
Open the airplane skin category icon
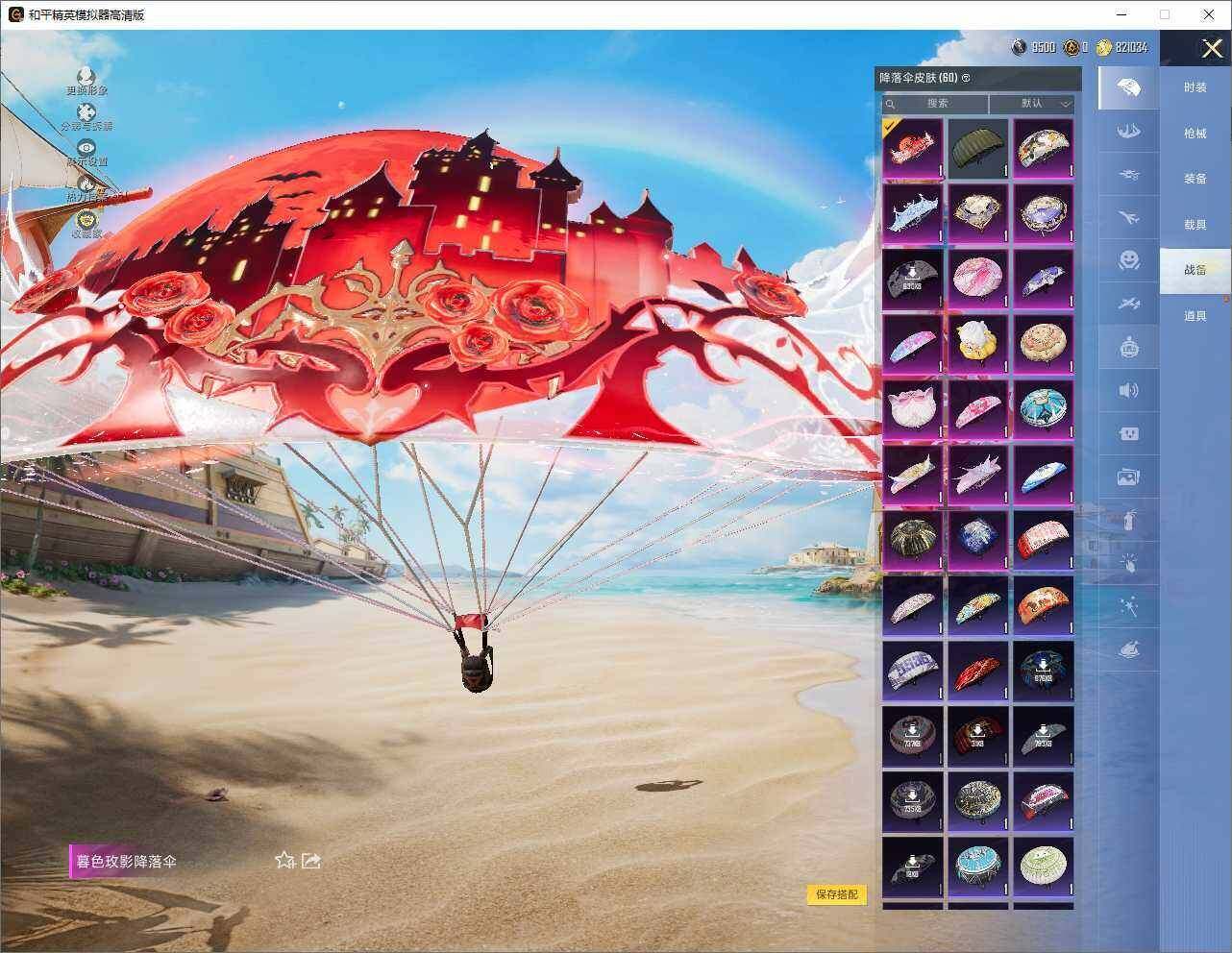click(x=1128, y=218)
